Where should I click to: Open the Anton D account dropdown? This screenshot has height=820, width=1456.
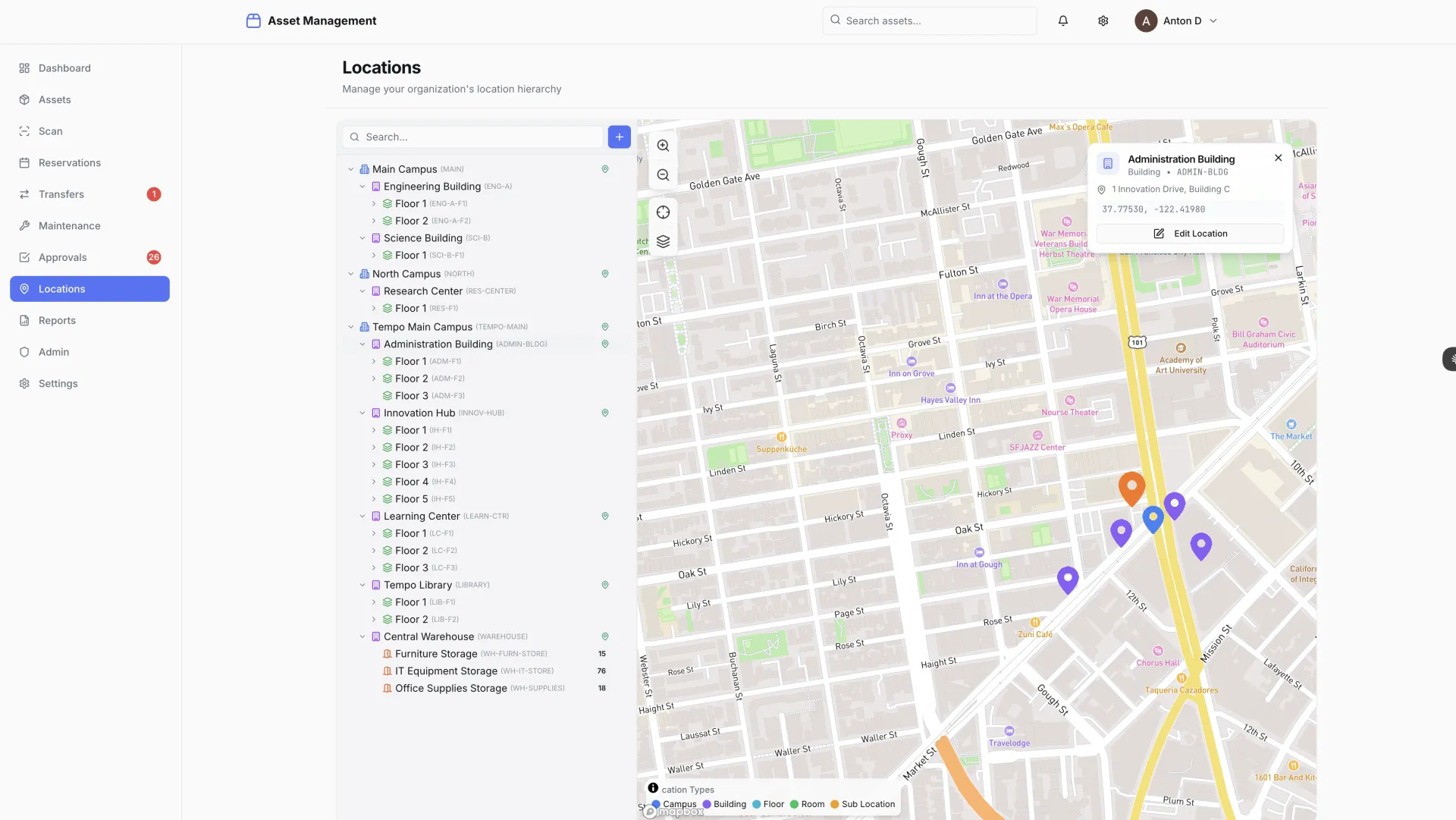tap(1177, 20)
